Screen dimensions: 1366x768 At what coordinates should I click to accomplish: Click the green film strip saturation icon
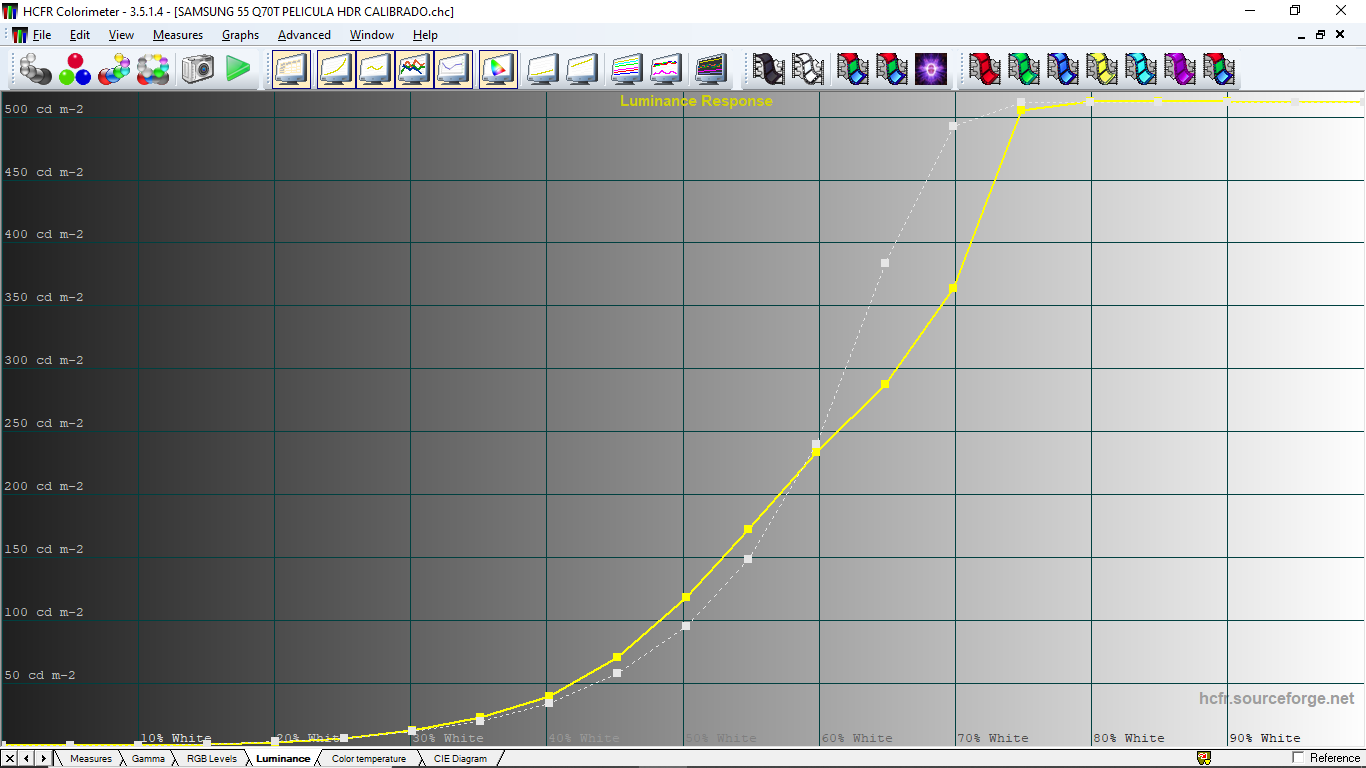[x=1024, y=69]
